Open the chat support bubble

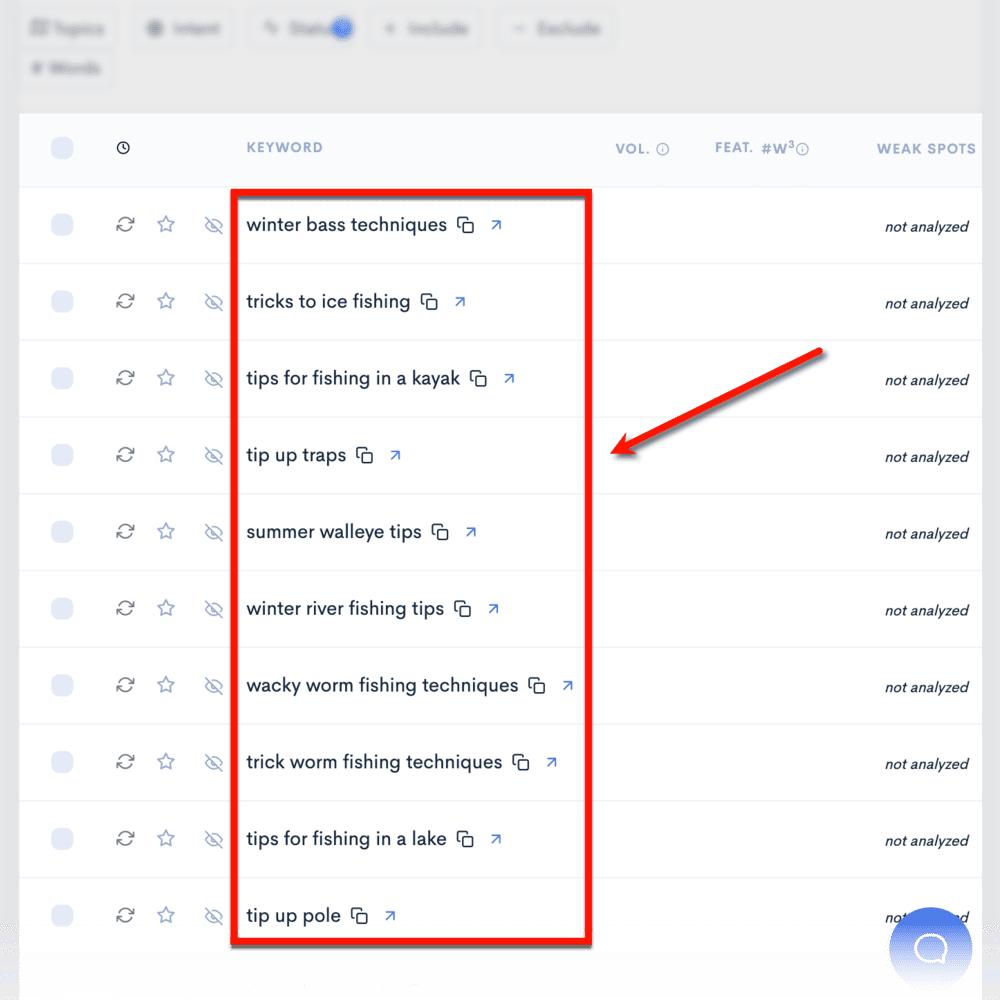[x=930, y=947]
